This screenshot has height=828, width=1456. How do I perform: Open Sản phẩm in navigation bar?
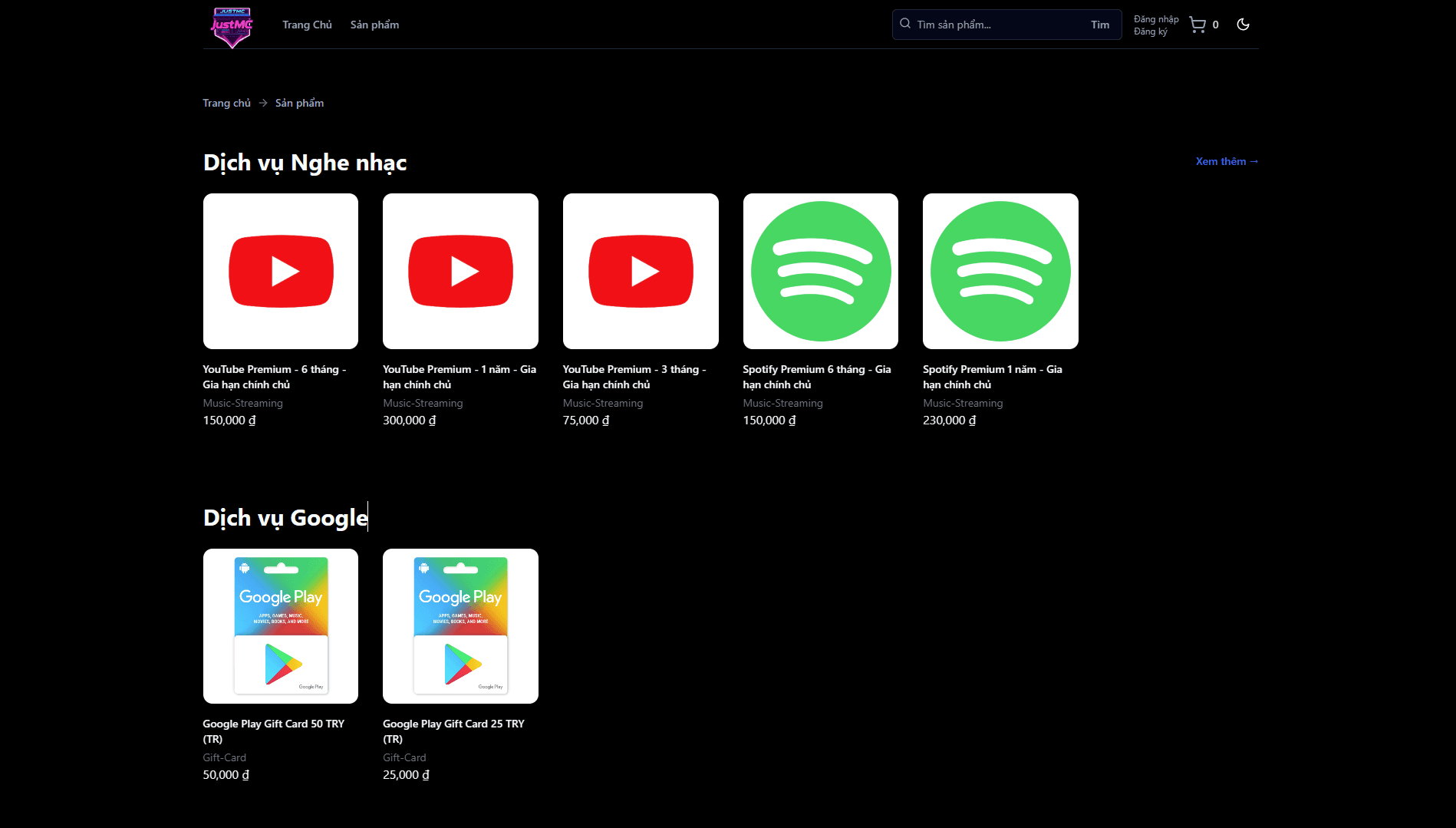pyautogui.click(x=374, y=25)
